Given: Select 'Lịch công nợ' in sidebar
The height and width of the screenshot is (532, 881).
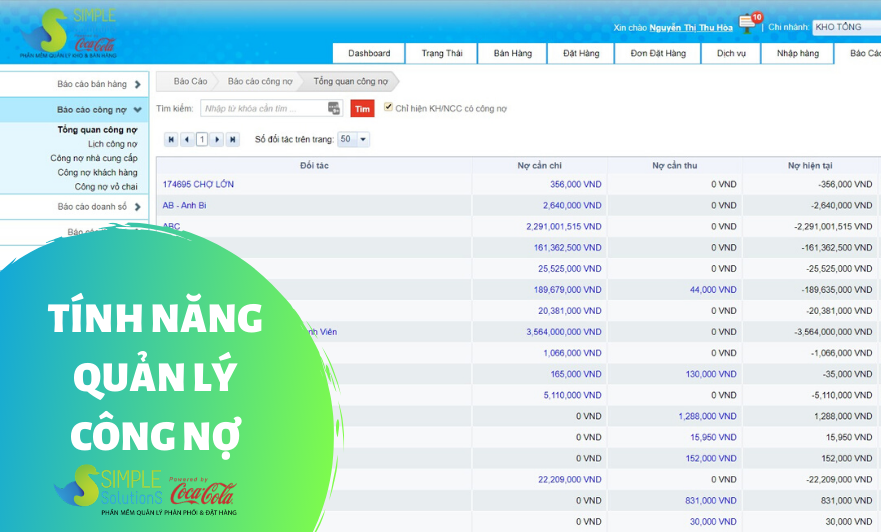Looking at the screenshot, I should [112, 144].
